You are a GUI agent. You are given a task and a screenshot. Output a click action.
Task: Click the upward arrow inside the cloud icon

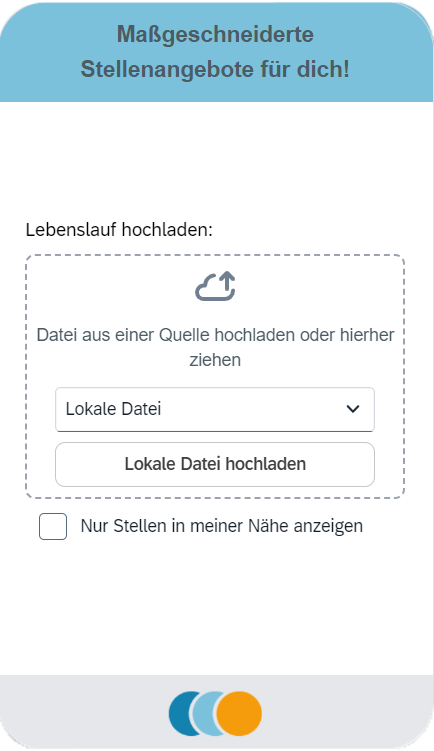[227, 283]
